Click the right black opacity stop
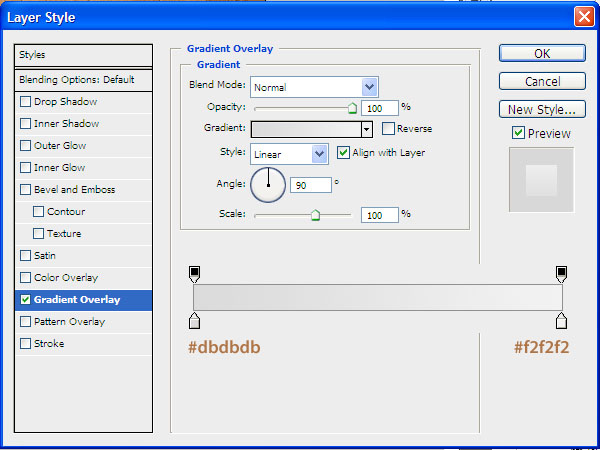Viewport: 600px width, 450px height. (562, 273)
